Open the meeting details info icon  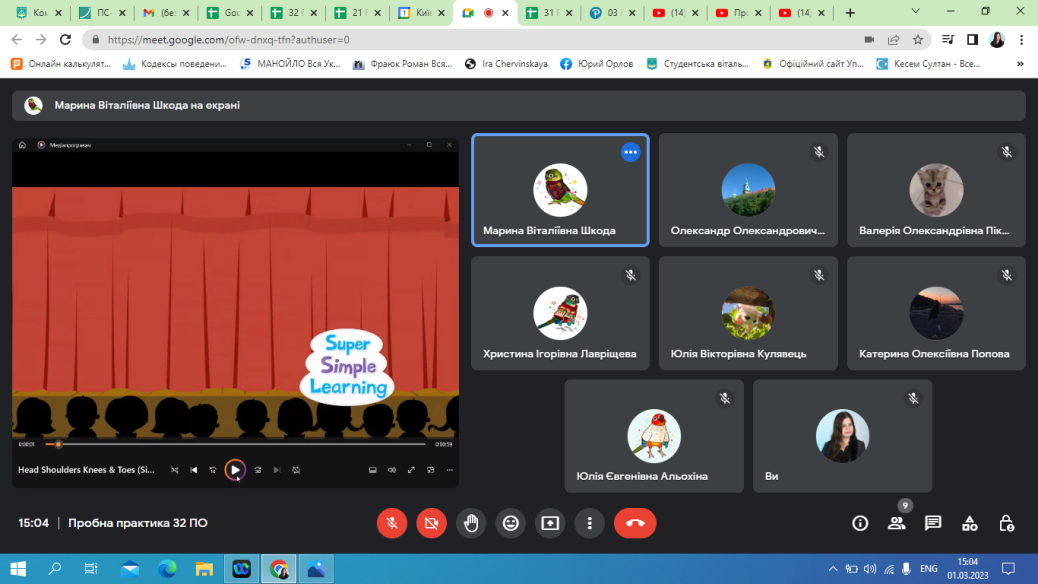[x=859, y=523]
